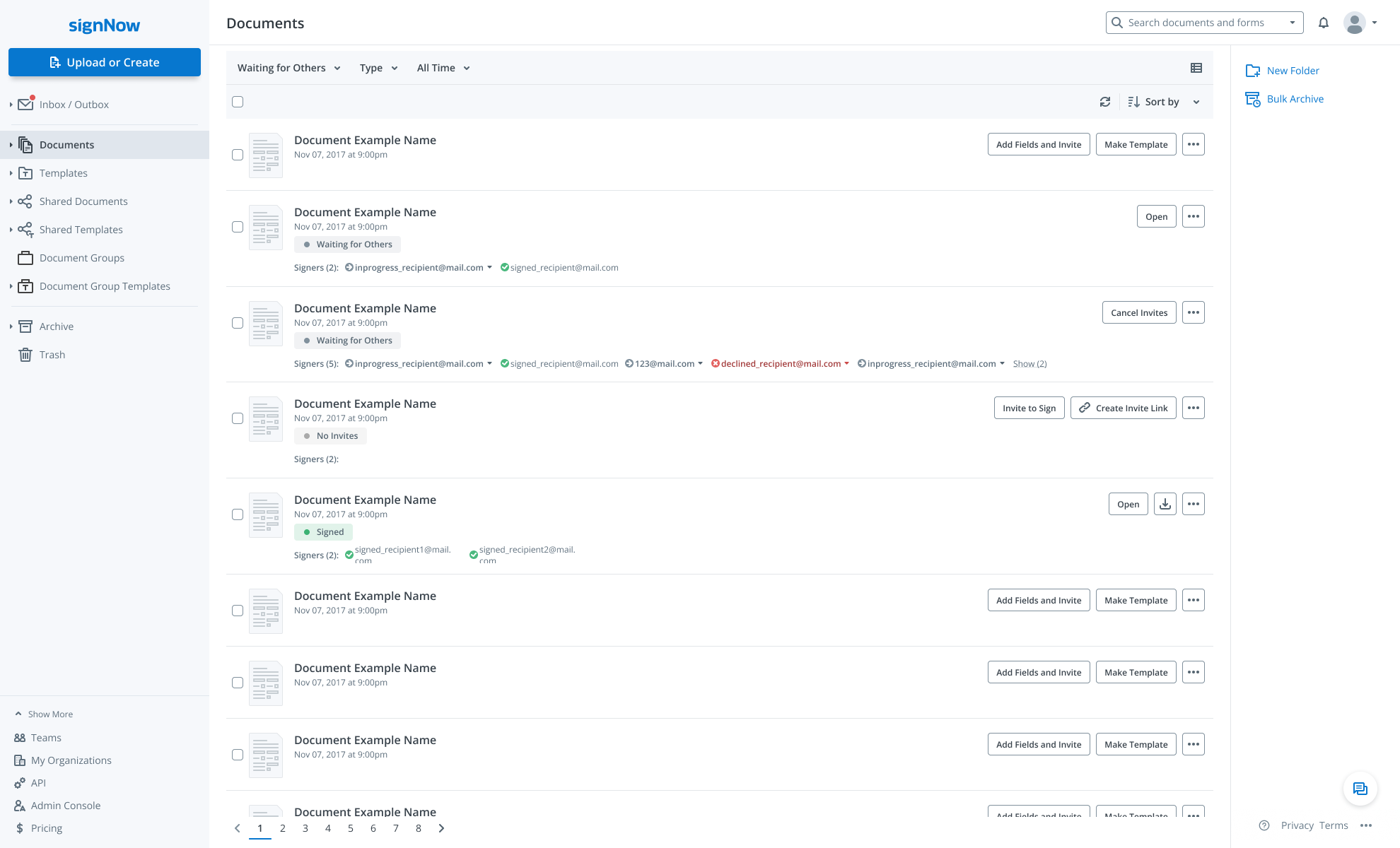
Task: Check the two-signer Waiting for Others document
Action: coord(238,227)
